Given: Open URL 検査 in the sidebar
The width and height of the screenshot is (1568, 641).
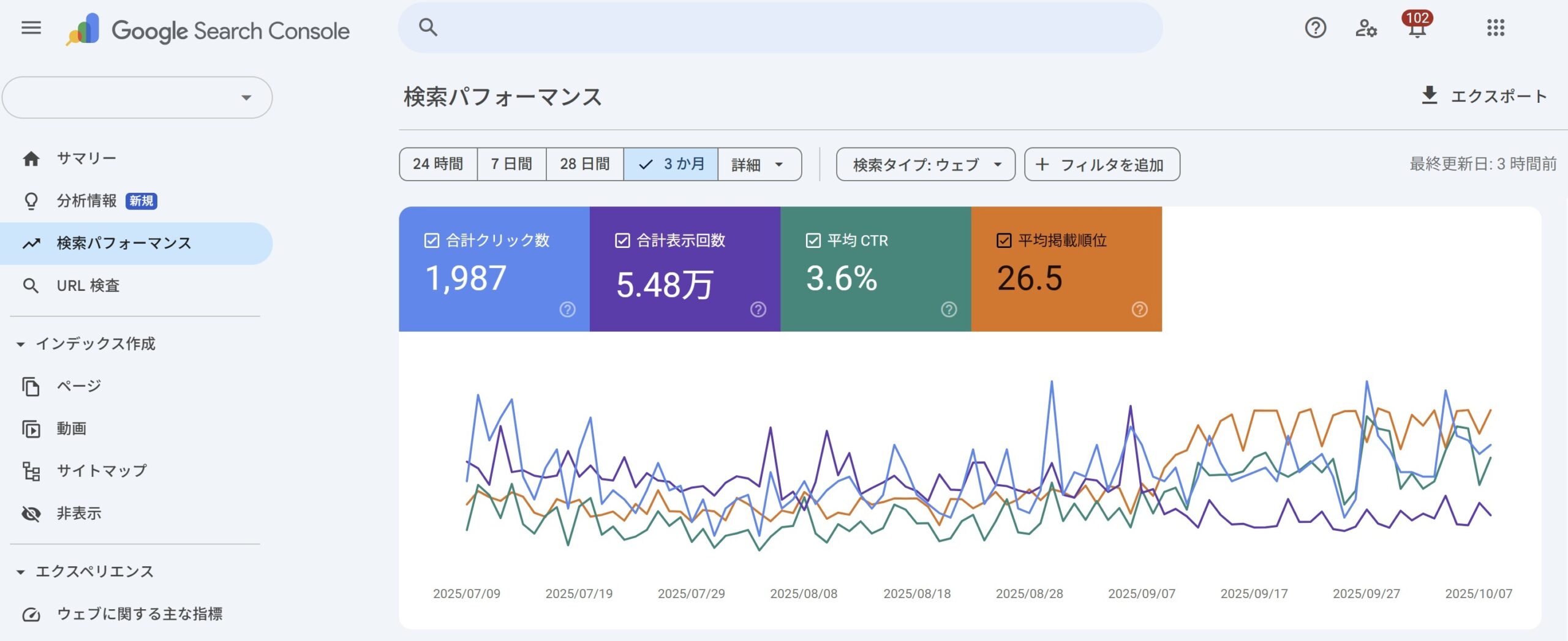Looking at the screenshot, I should point(88,286).
